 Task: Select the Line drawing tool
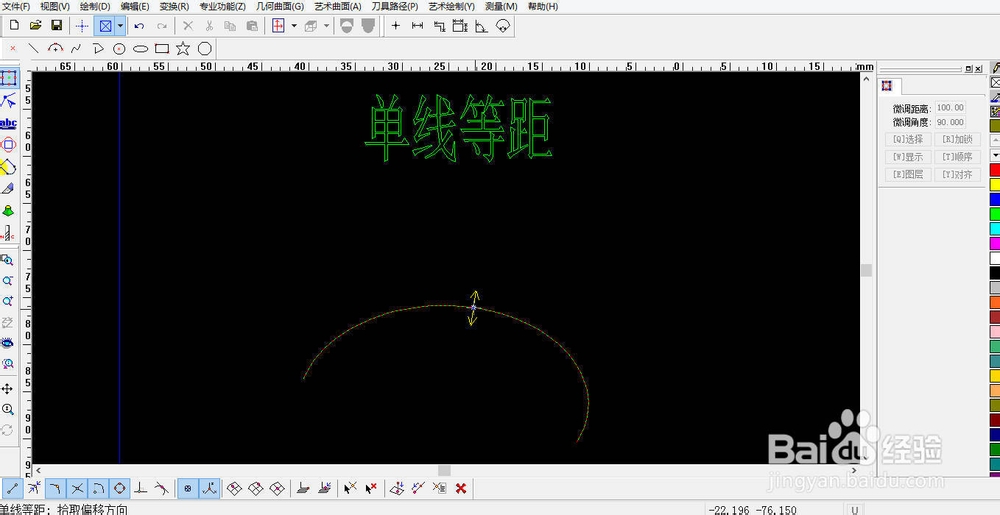click(x=34, y=48)
